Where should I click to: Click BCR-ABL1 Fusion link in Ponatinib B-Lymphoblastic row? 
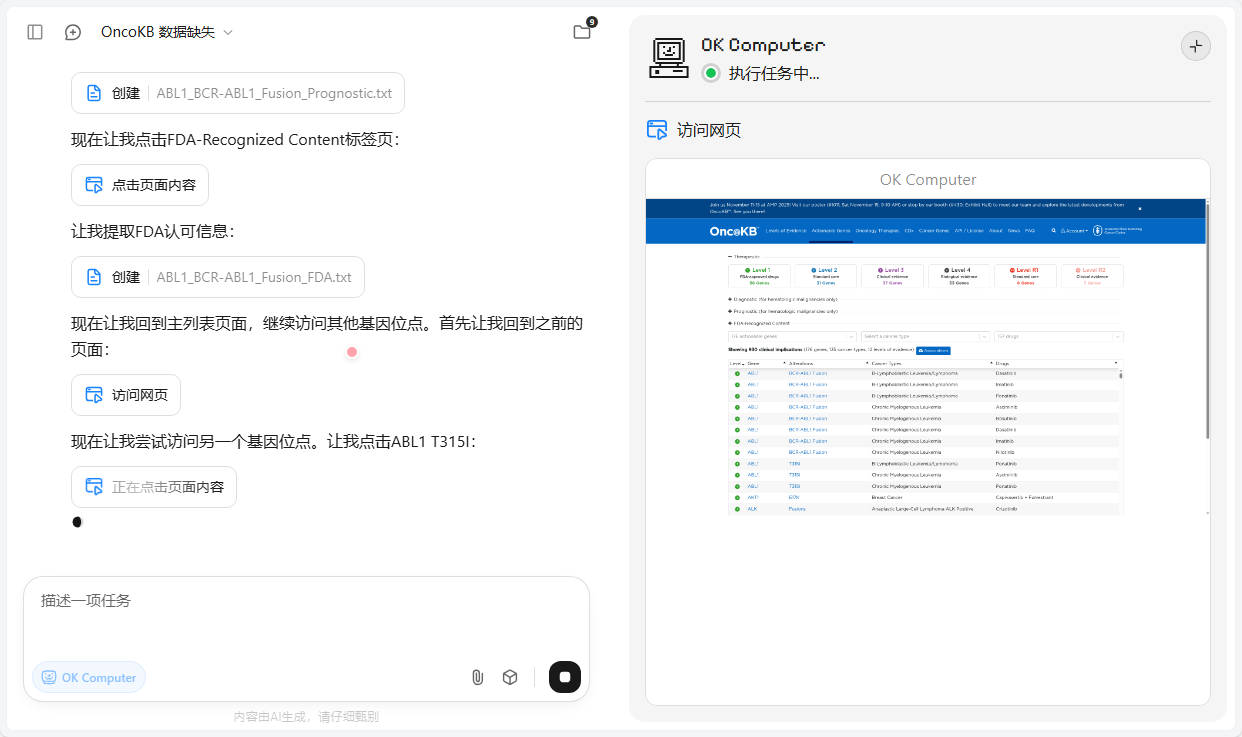(x=808, y=396)
